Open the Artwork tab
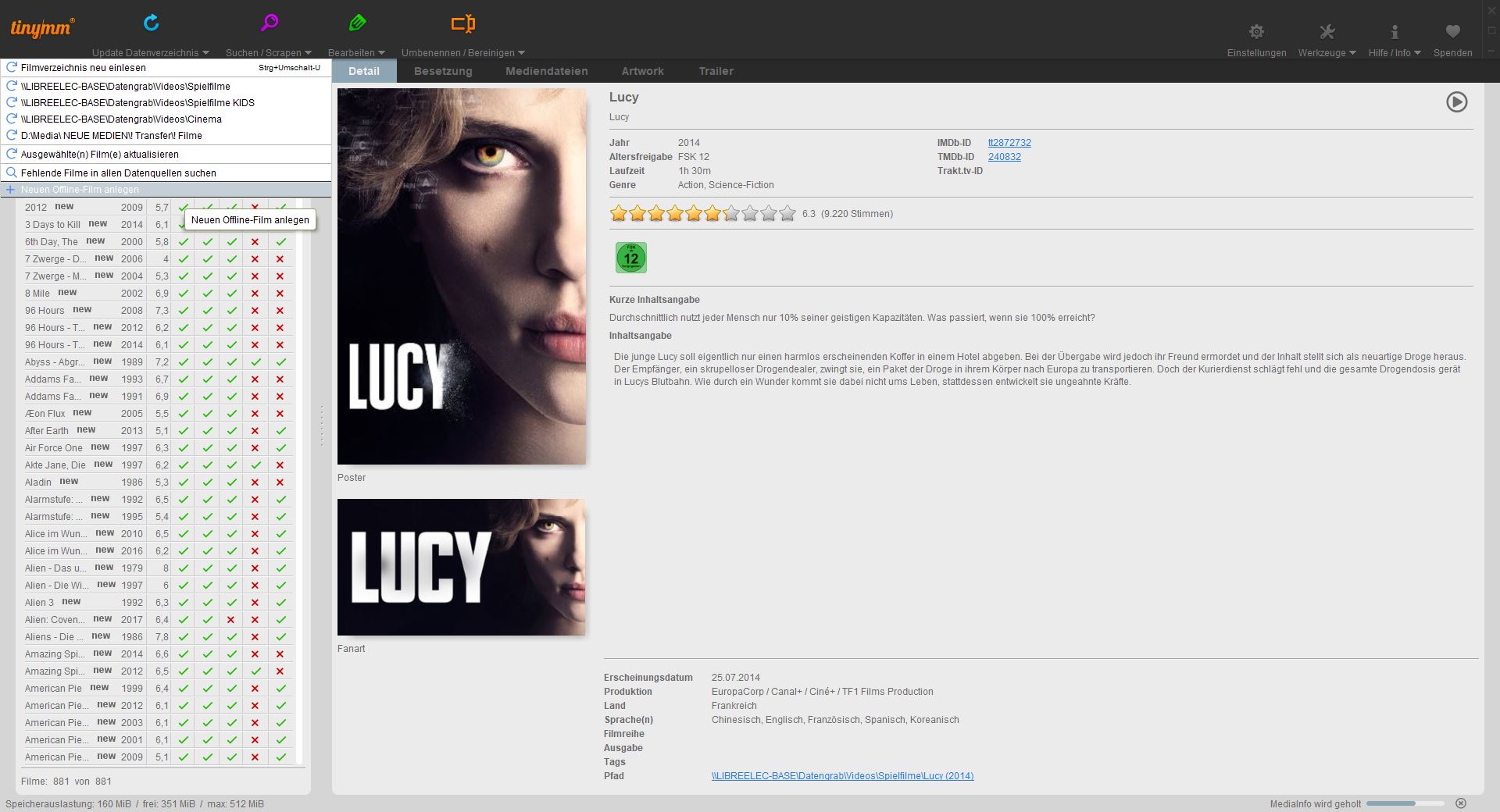The height and width of the screenshot is (812, 1500). click(x=642, y=71)
